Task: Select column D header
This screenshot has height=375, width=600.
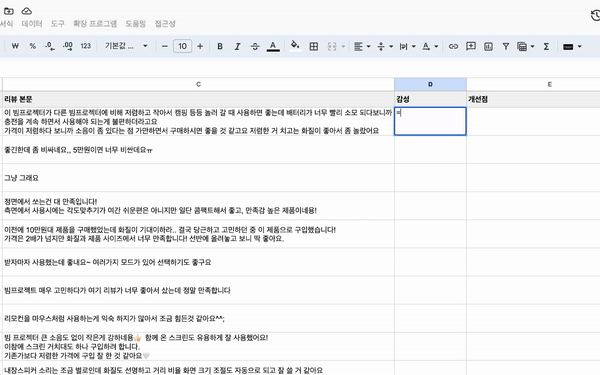Action: [430, 84]
